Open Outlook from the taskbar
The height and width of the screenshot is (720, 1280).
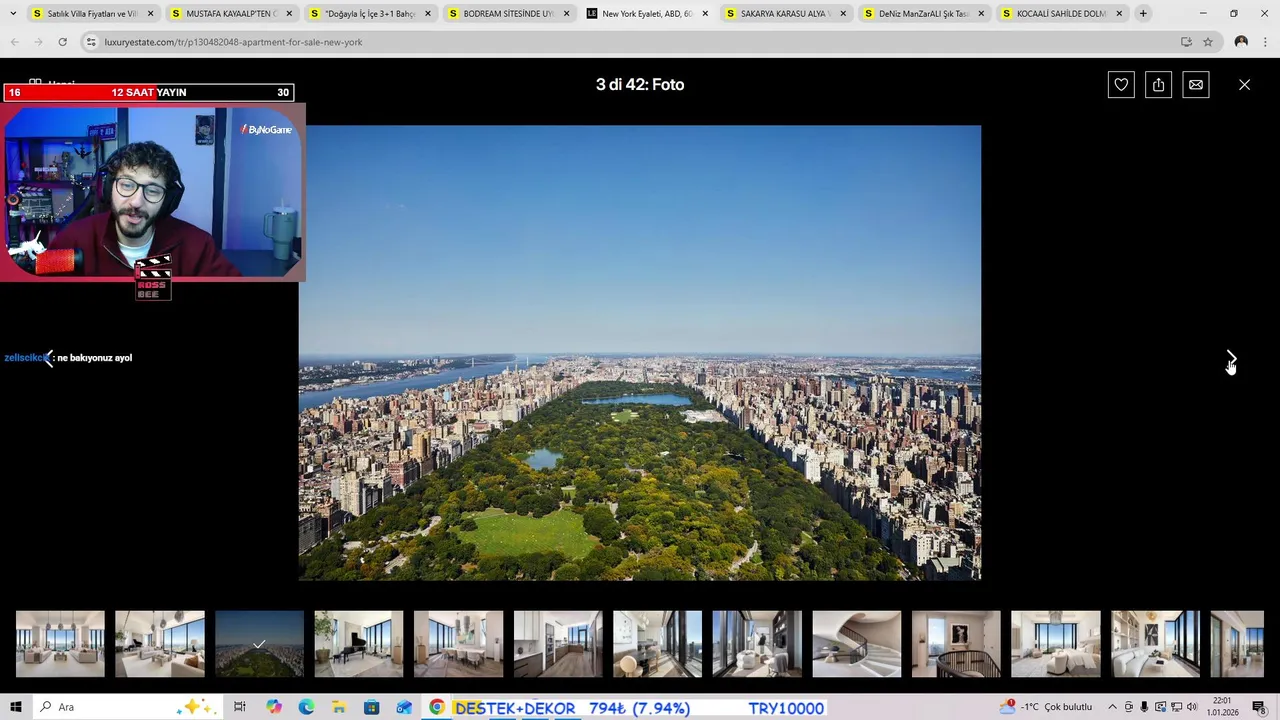pos(404,707)
